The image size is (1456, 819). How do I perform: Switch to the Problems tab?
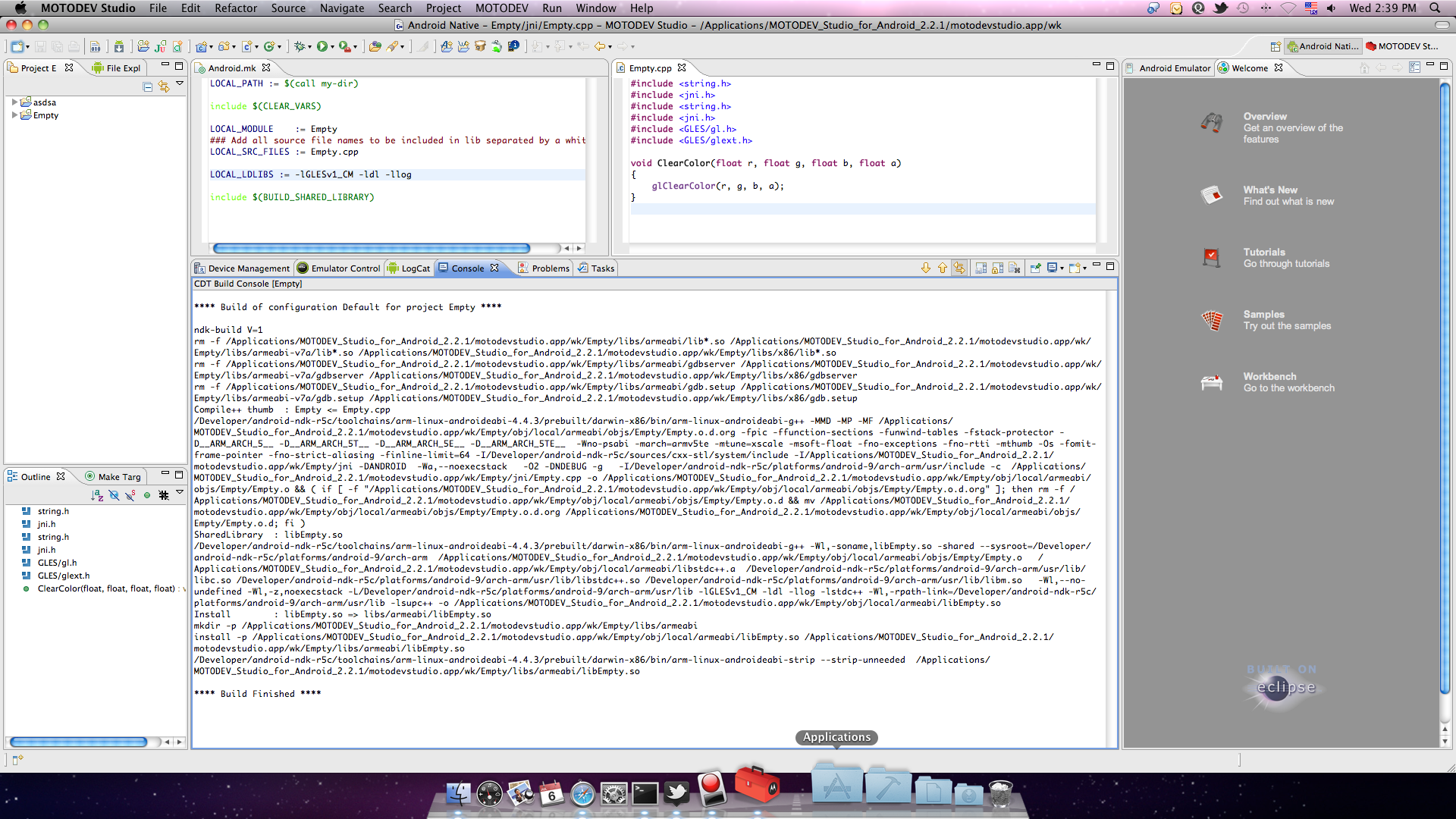544,268
